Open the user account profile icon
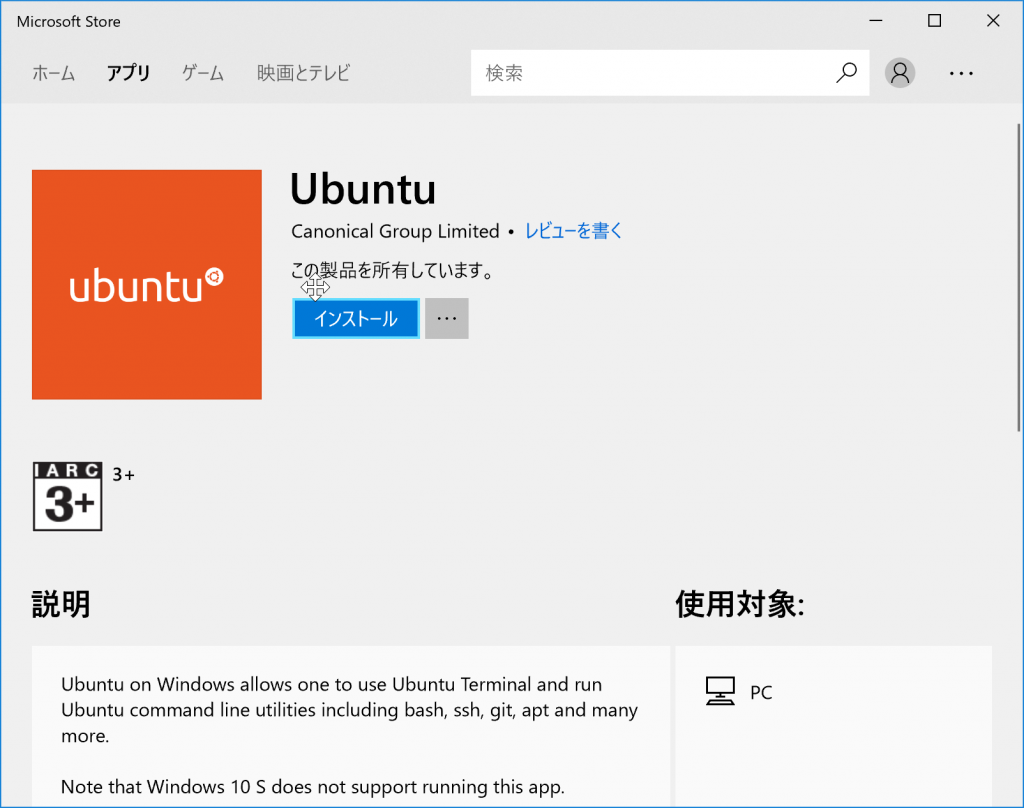The width and height of the screenshot is (1024, 808). (900, 73)
